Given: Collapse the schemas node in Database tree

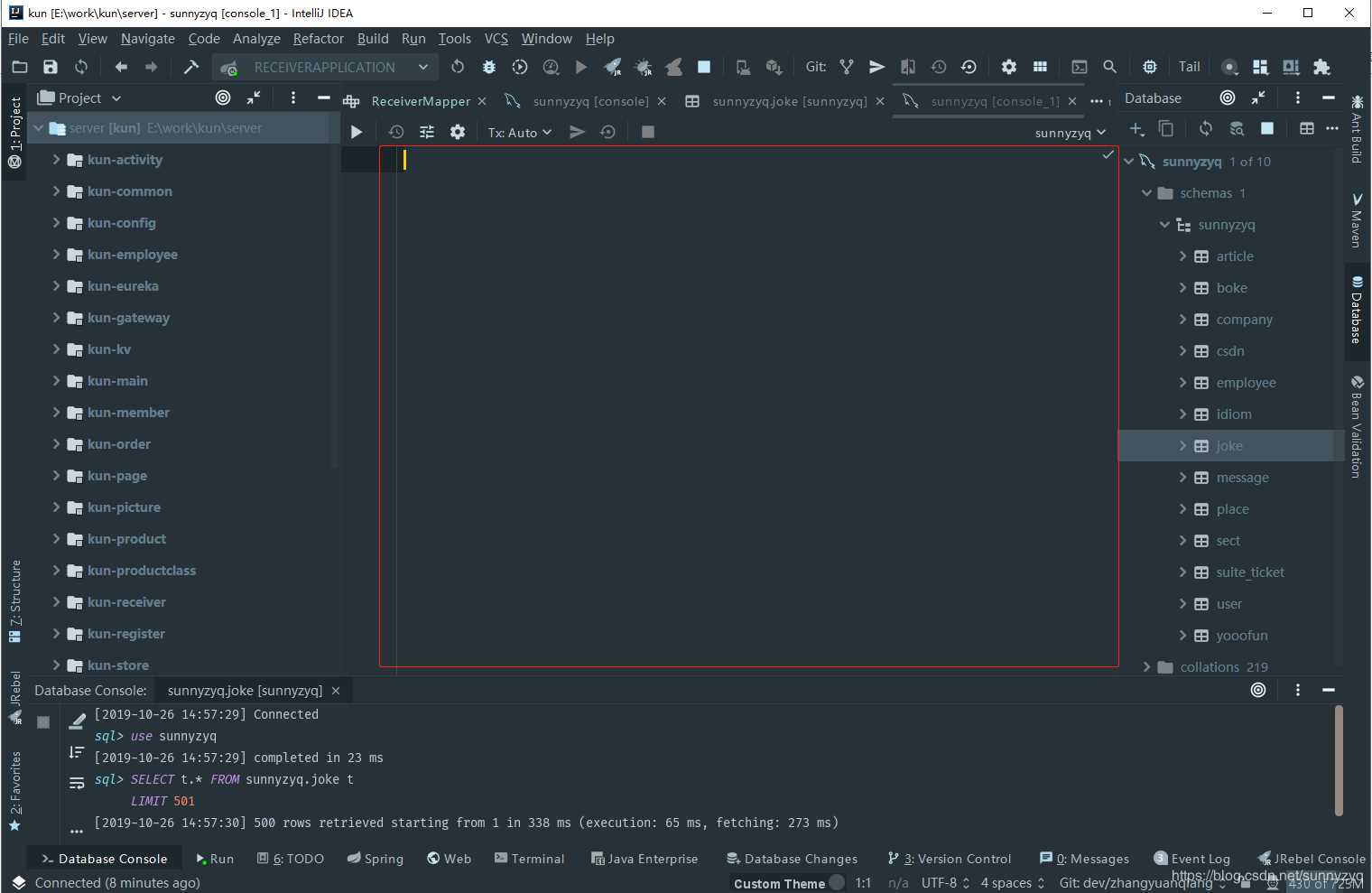Looking at the screenshot, I should point(1146,192).
